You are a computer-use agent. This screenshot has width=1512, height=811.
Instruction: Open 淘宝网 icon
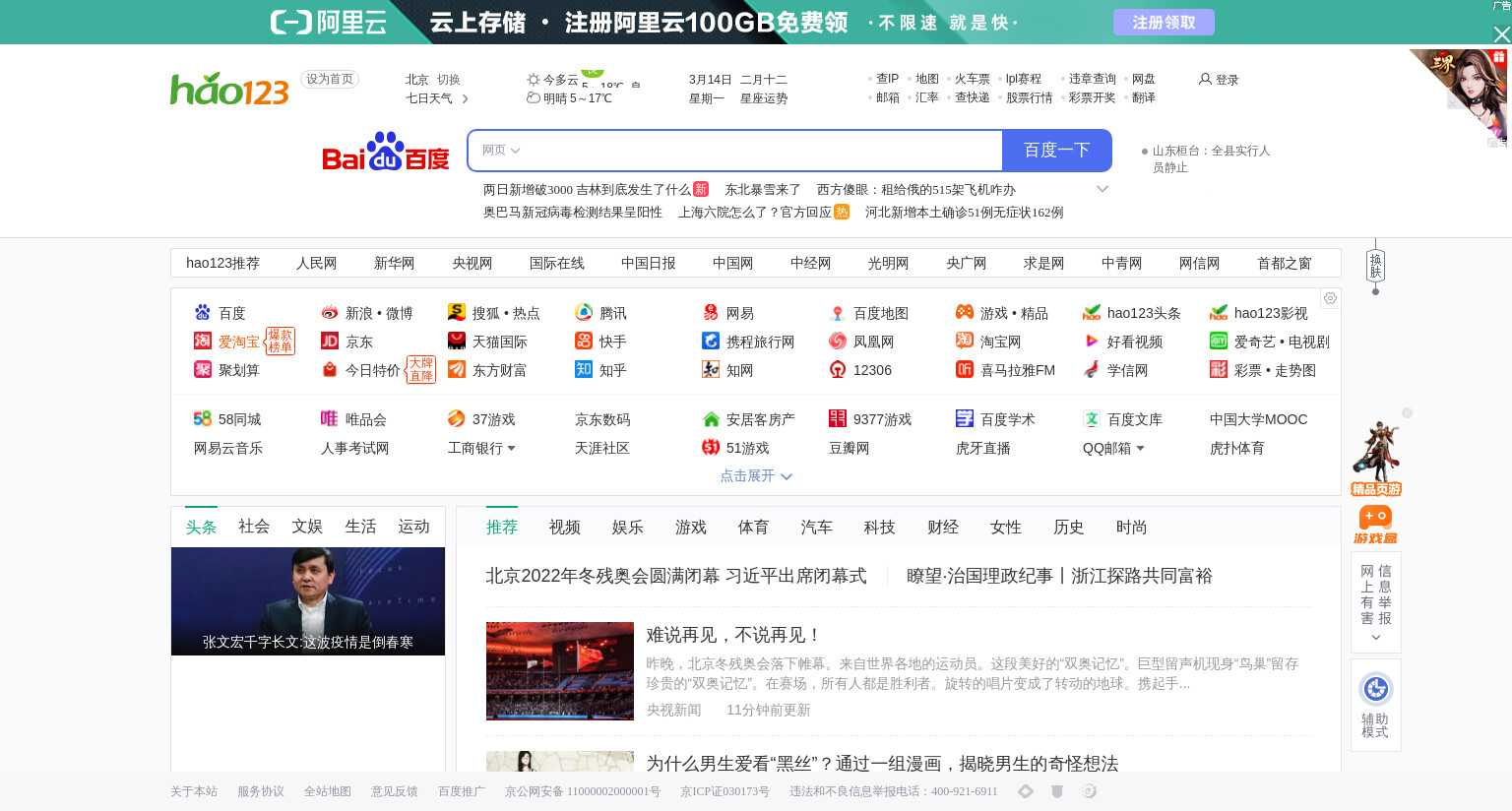pos(965,342)
